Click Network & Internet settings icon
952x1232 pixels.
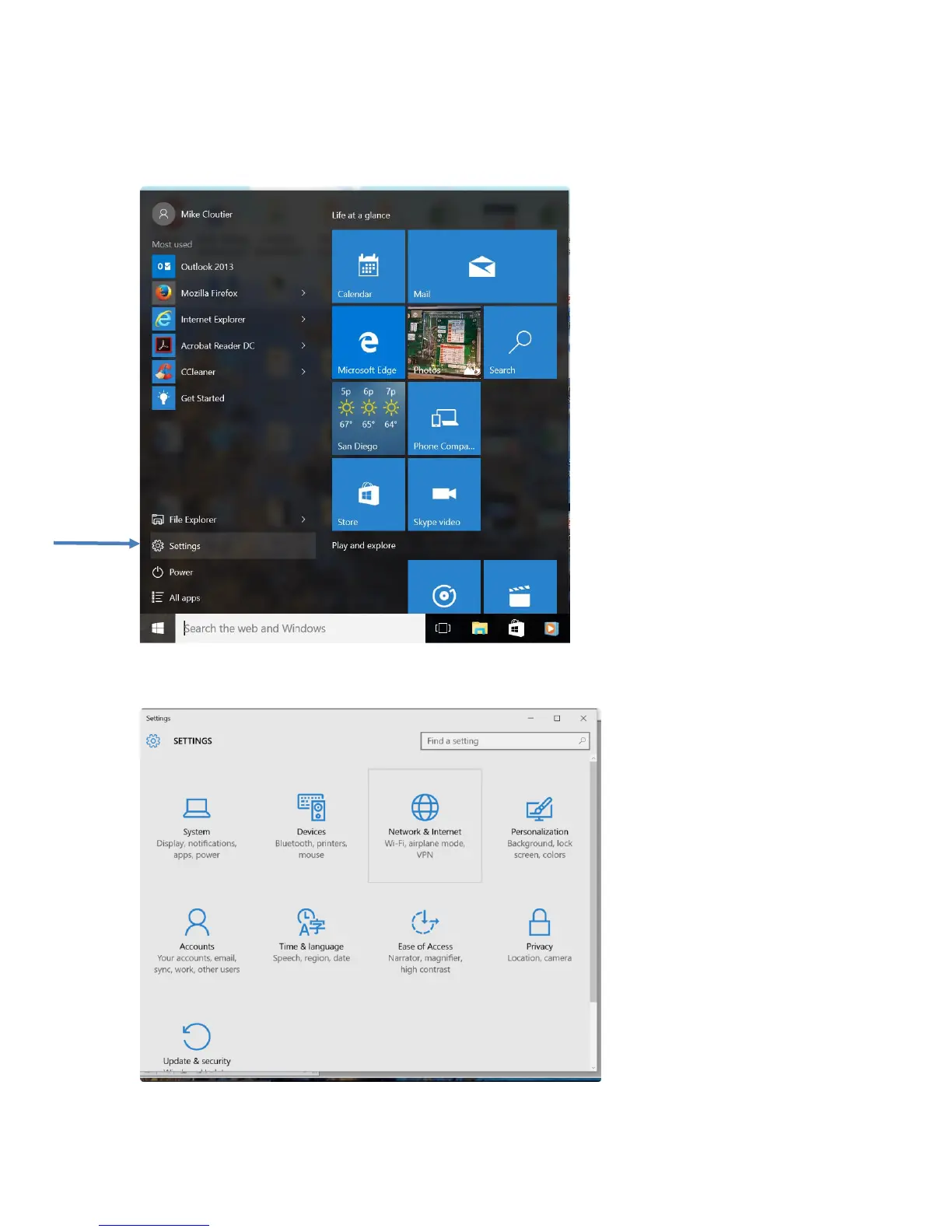coord(425,807)
